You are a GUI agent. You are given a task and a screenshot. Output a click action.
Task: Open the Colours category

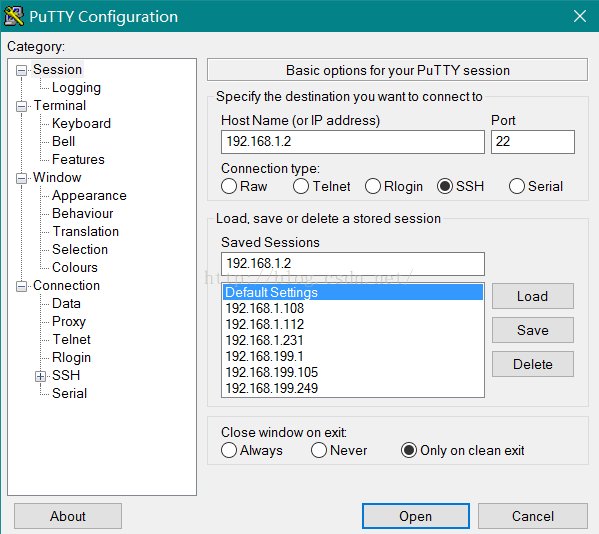(75, 267)
